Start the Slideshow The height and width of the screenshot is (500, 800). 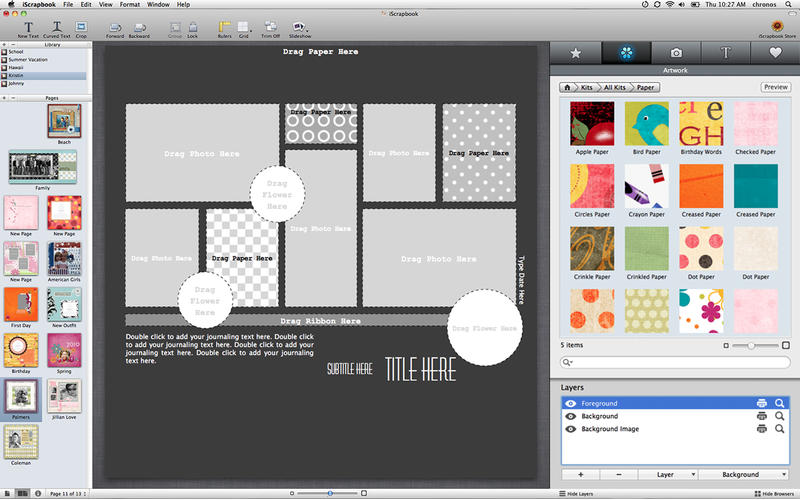tap(300, 26)
